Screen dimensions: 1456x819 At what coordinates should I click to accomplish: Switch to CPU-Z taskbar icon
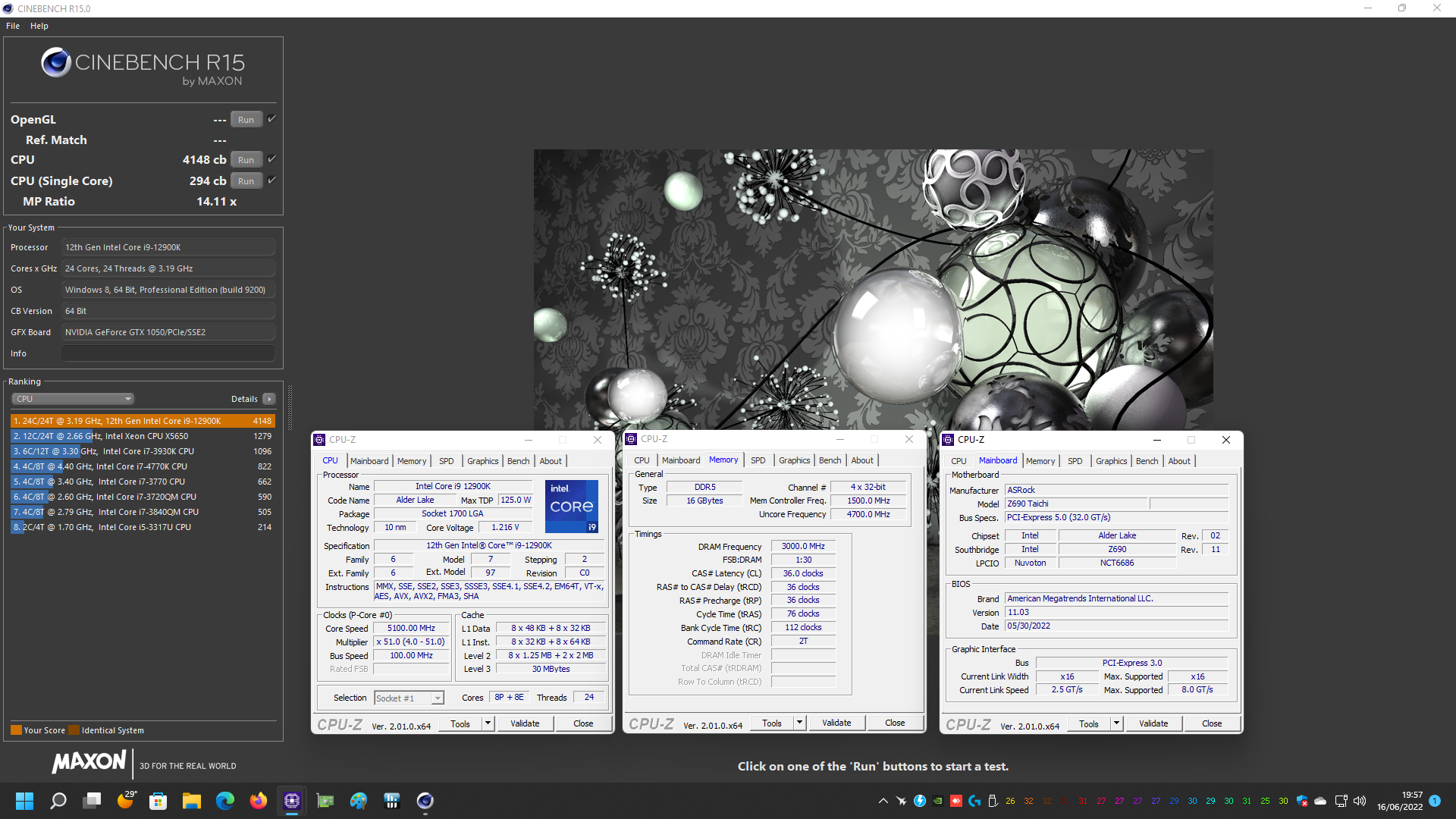pos(292,801)
